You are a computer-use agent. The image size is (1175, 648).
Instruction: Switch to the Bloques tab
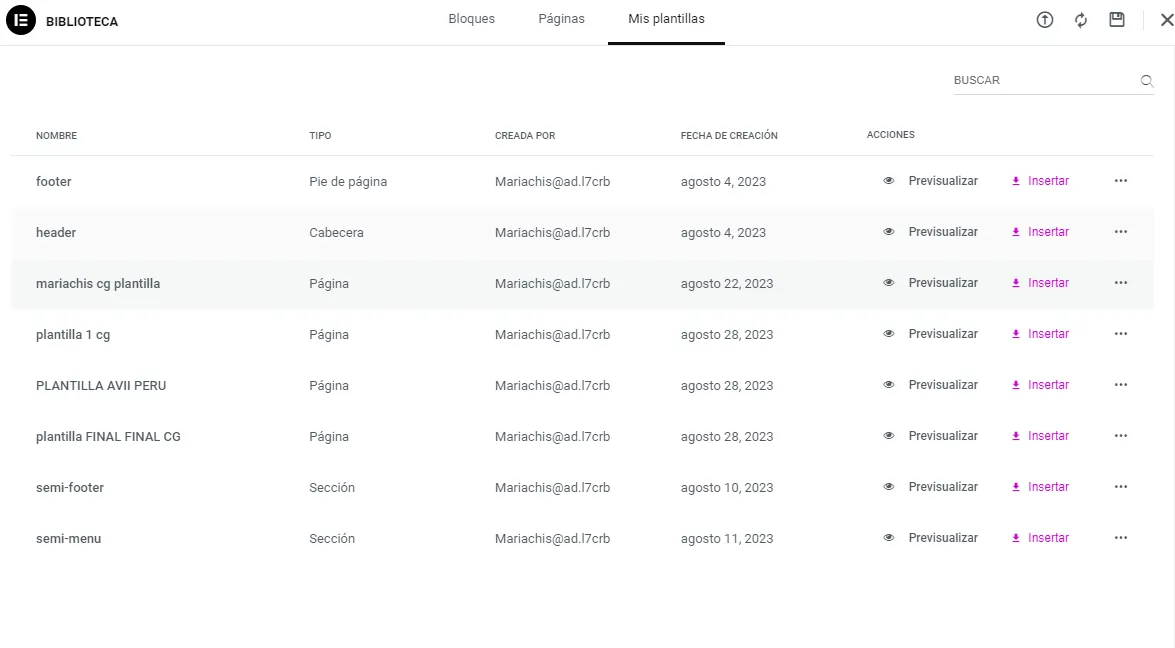(x=471, y=19)
